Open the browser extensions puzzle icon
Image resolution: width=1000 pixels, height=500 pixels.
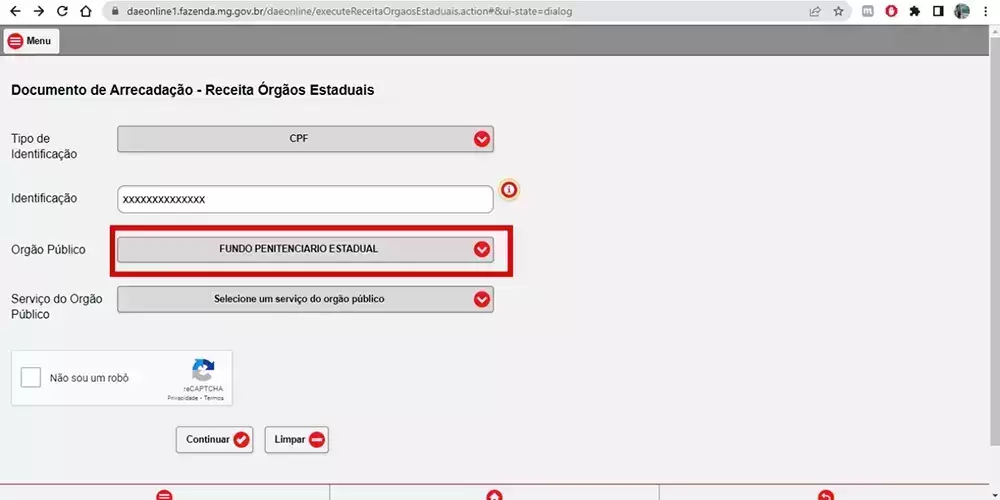[x=914, y=12]
